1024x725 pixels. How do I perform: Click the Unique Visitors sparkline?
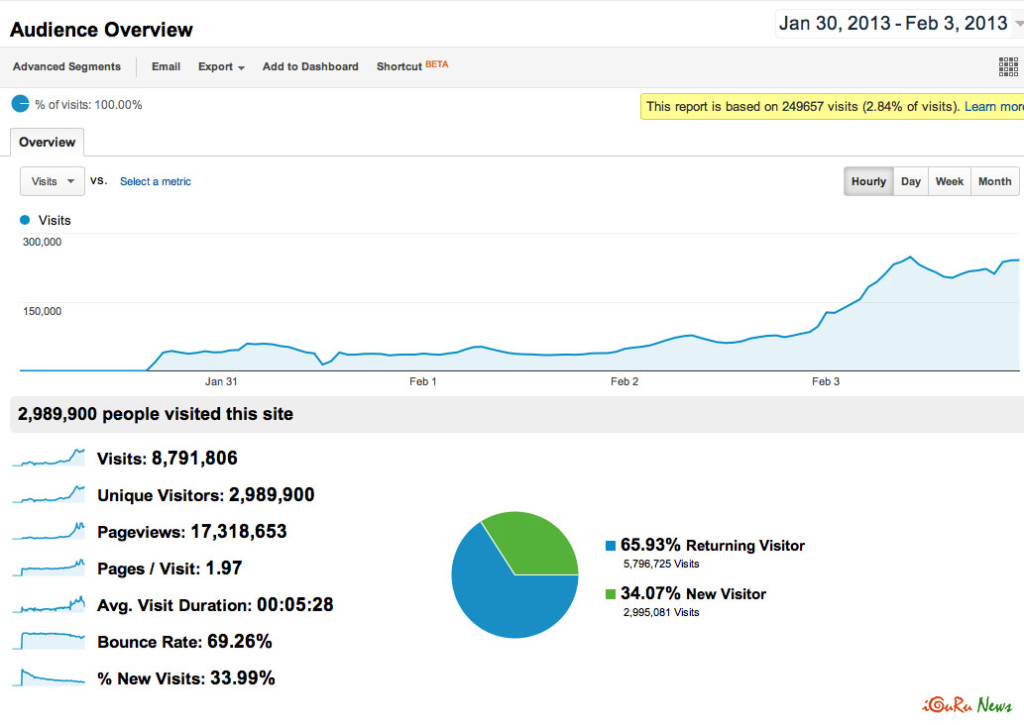(49, 494)
